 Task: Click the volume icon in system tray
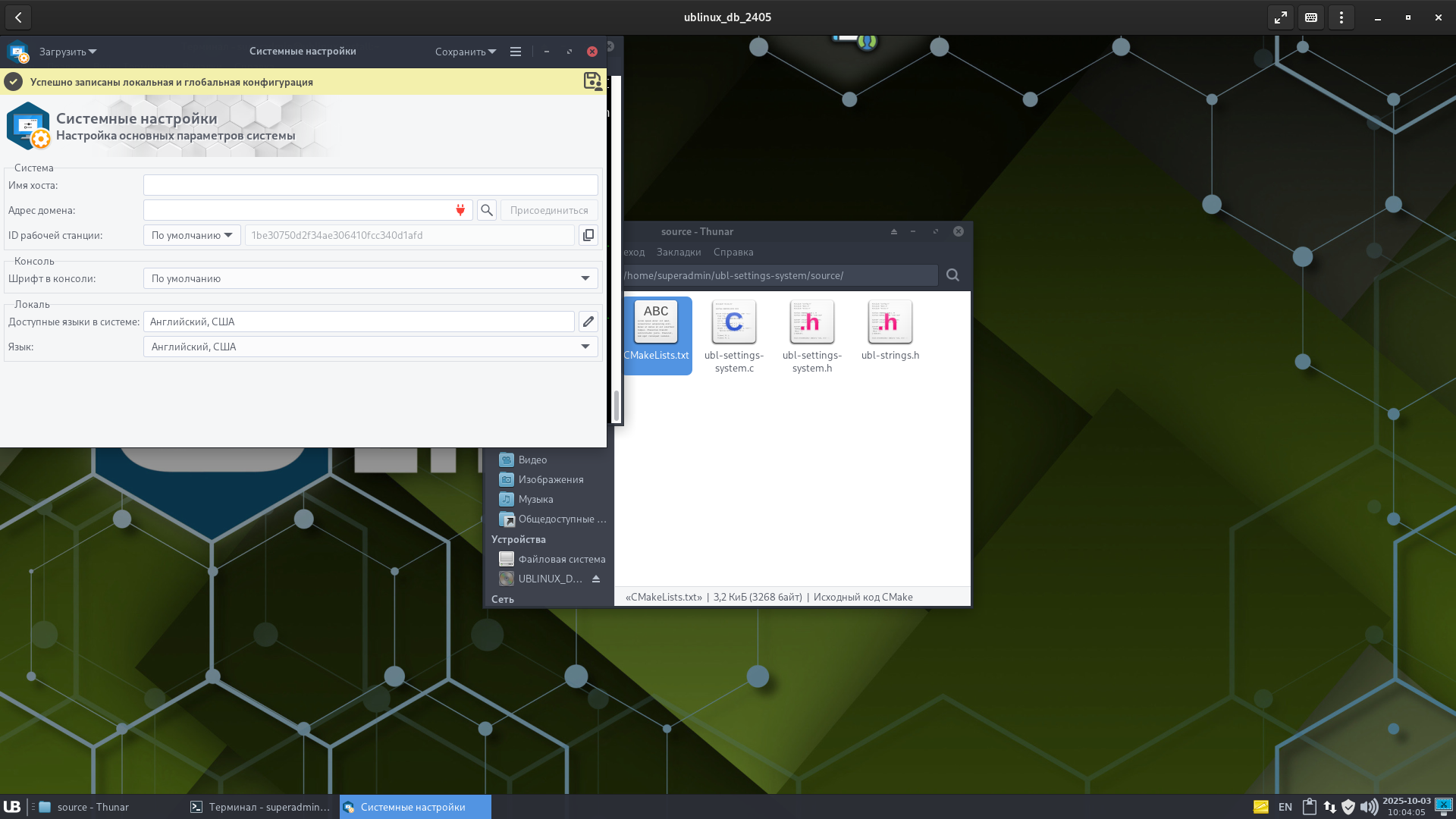click(x=1369, y=807)
